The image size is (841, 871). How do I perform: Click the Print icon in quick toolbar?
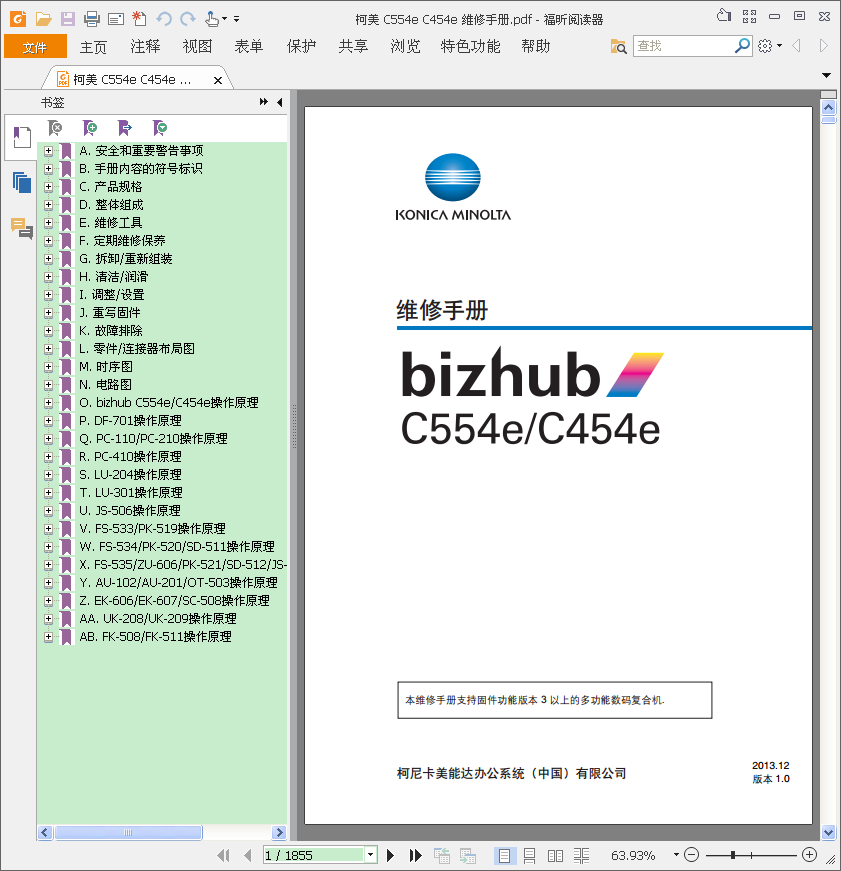pyautogui.click(x=92, y=19)
